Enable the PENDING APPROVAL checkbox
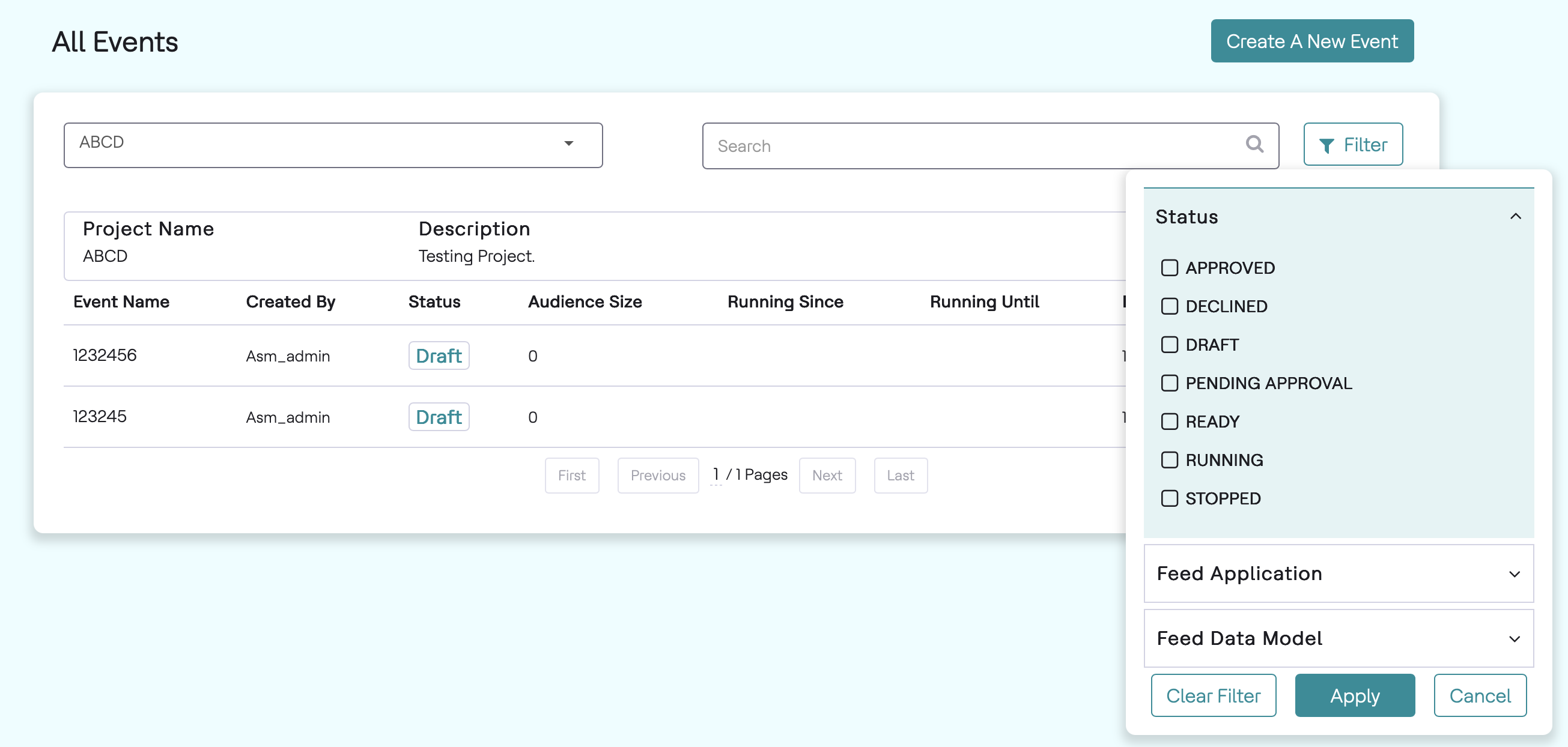Image resolution: width=1568 pixels, height=747 pixels. click(x=1168, y=383)
